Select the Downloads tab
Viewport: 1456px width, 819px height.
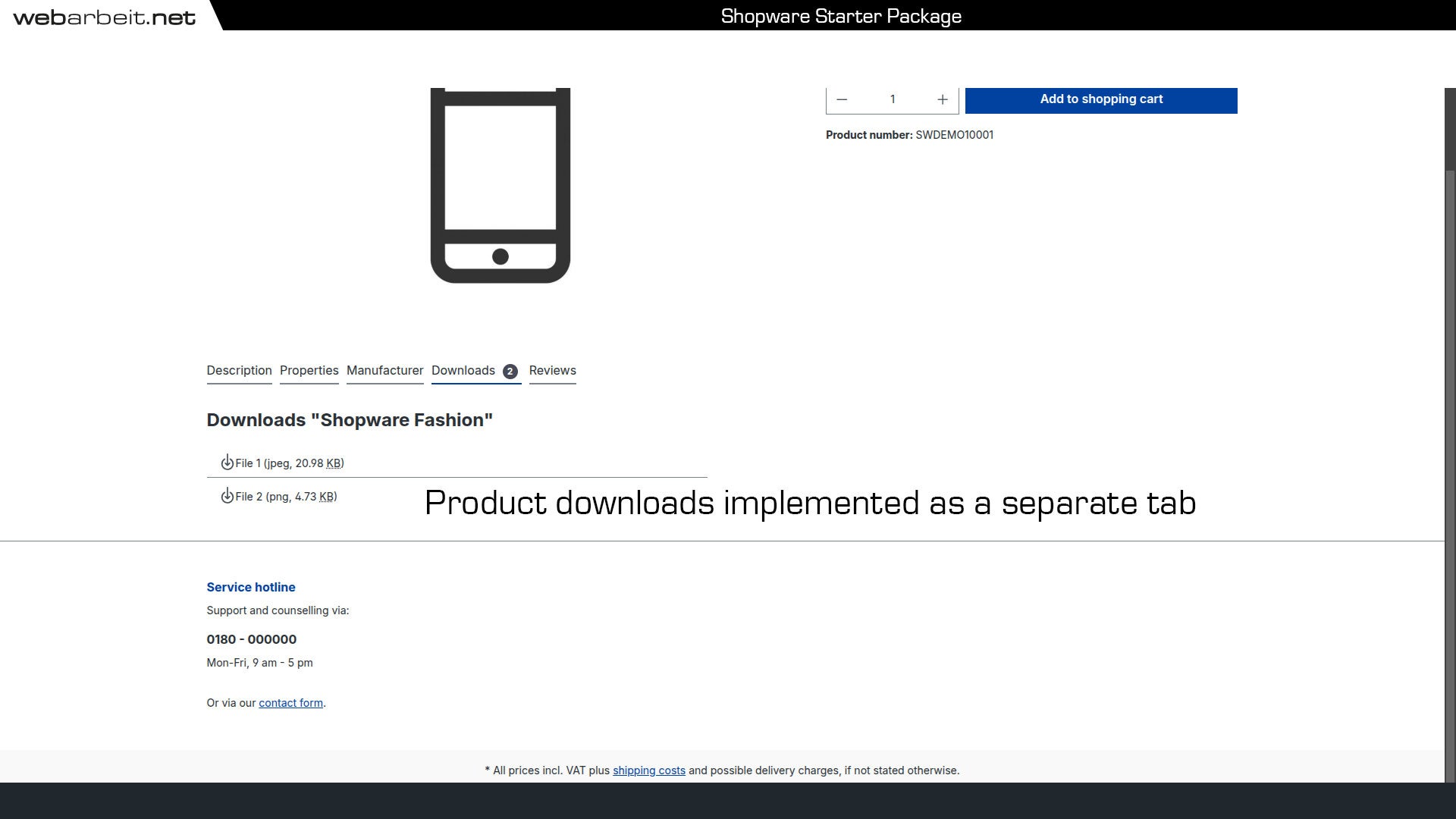pyautogui.click(x=476, y=371)
